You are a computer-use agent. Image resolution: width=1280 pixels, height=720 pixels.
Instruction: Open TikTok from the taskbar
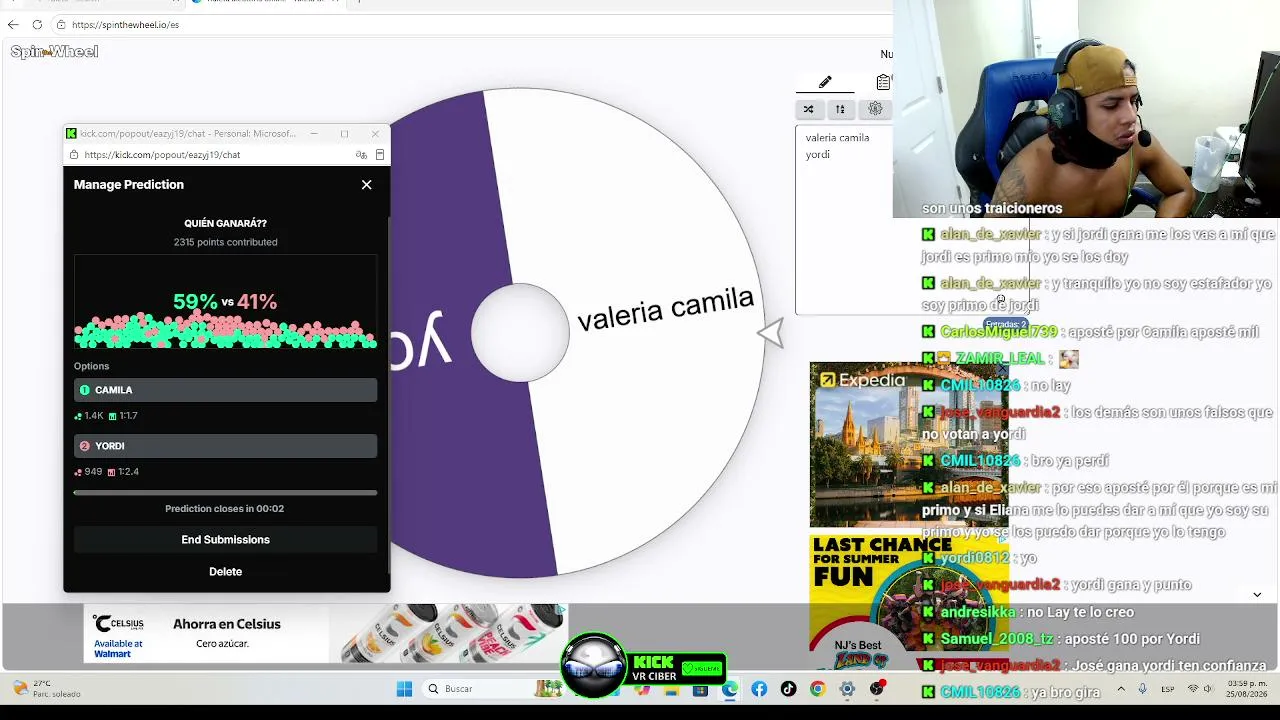tap(789, 689)
